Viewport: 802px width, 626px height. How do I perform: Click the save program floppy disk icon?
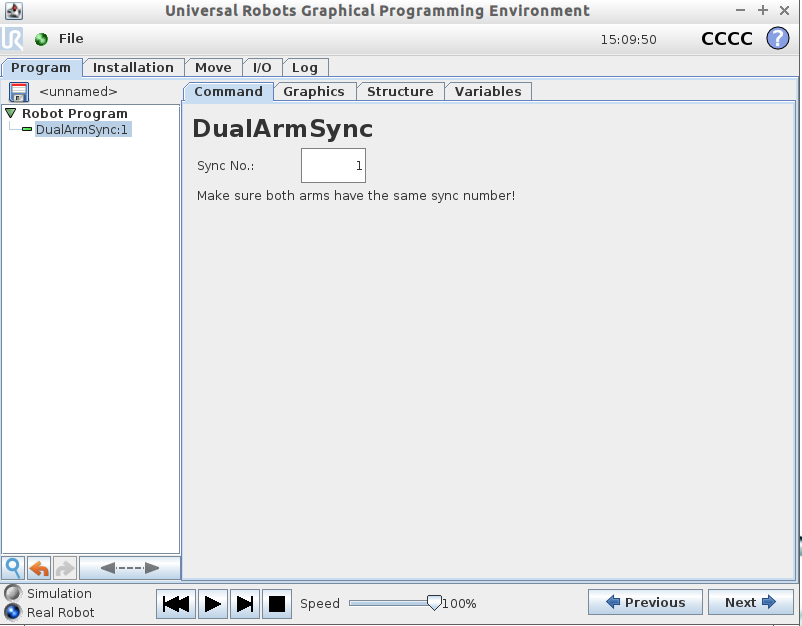click(x=19, y=93)
